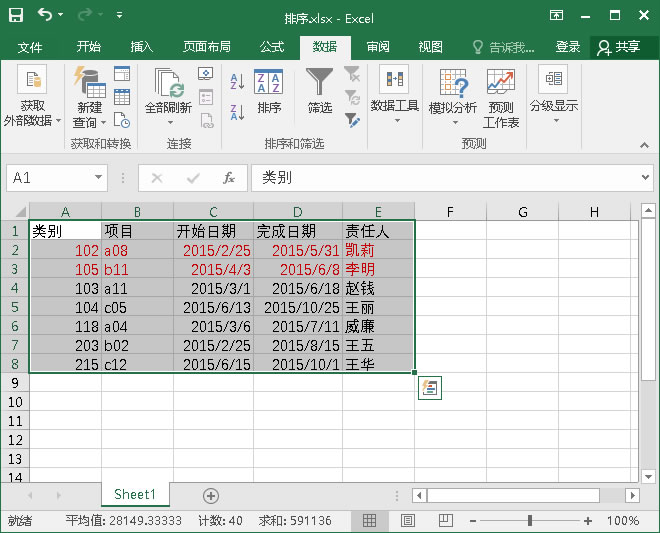660x533 pixels.
Task: Open the 排序 custom sort dialog
Action: click(x=269, y=92)
